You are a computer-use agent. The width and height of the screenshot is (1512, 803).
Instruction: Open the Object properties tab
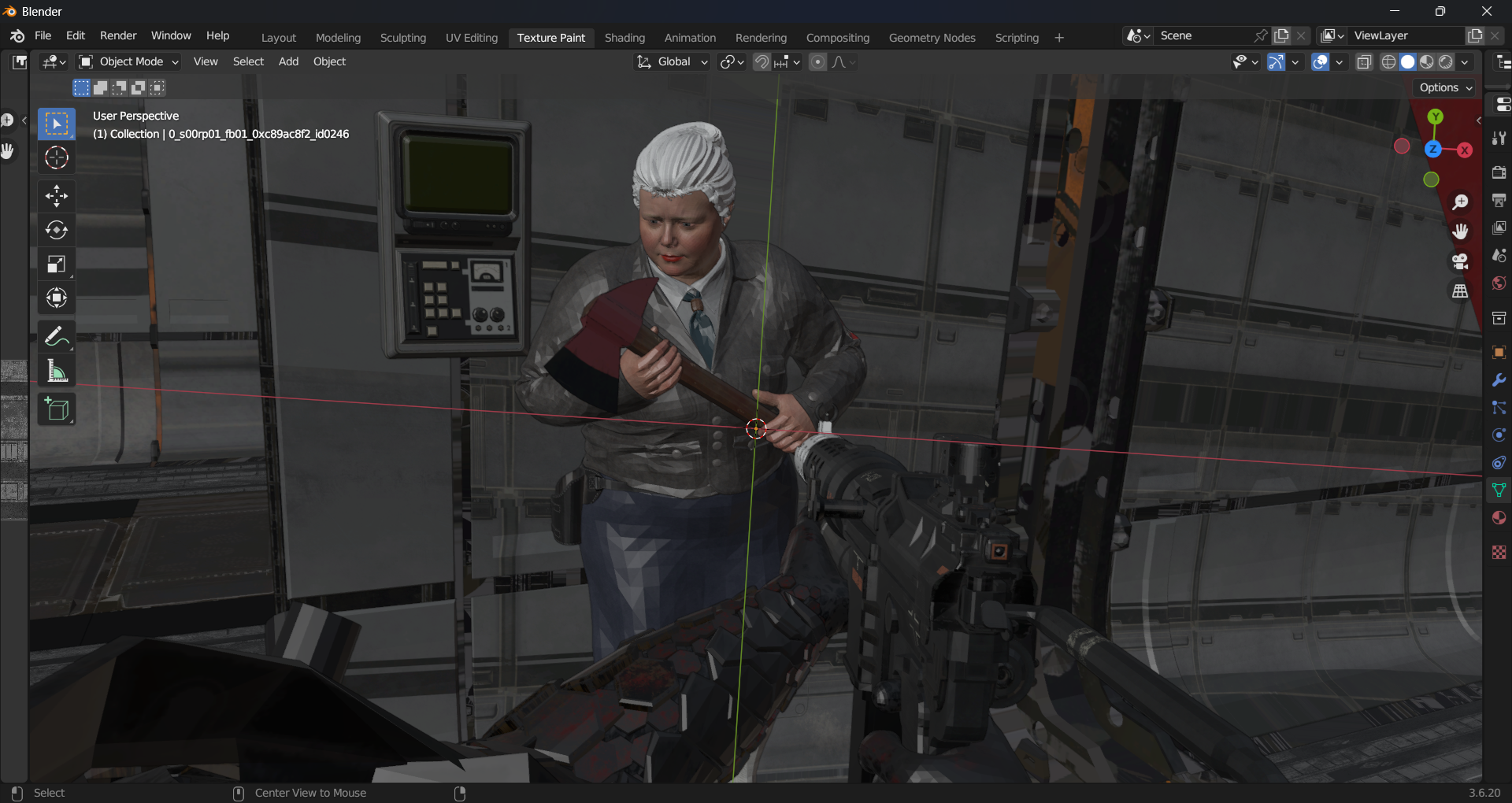(x=1499, y=352)
